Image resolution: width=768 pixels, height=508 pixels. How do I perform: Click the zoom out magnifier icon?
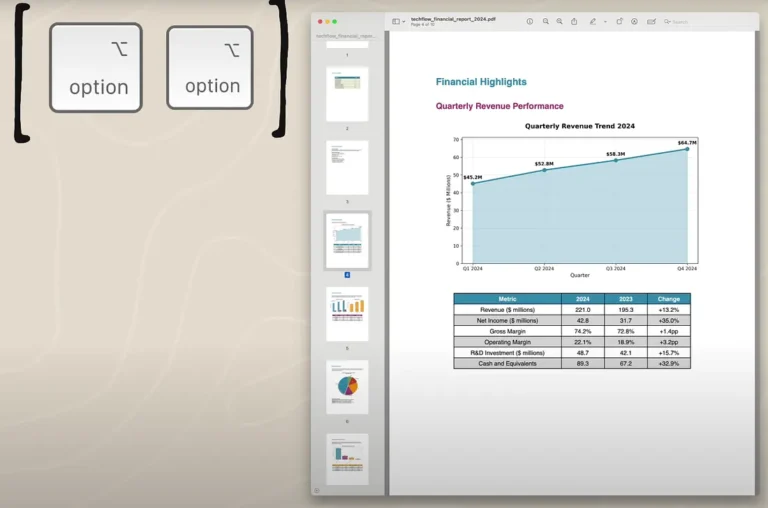(545, 22)
